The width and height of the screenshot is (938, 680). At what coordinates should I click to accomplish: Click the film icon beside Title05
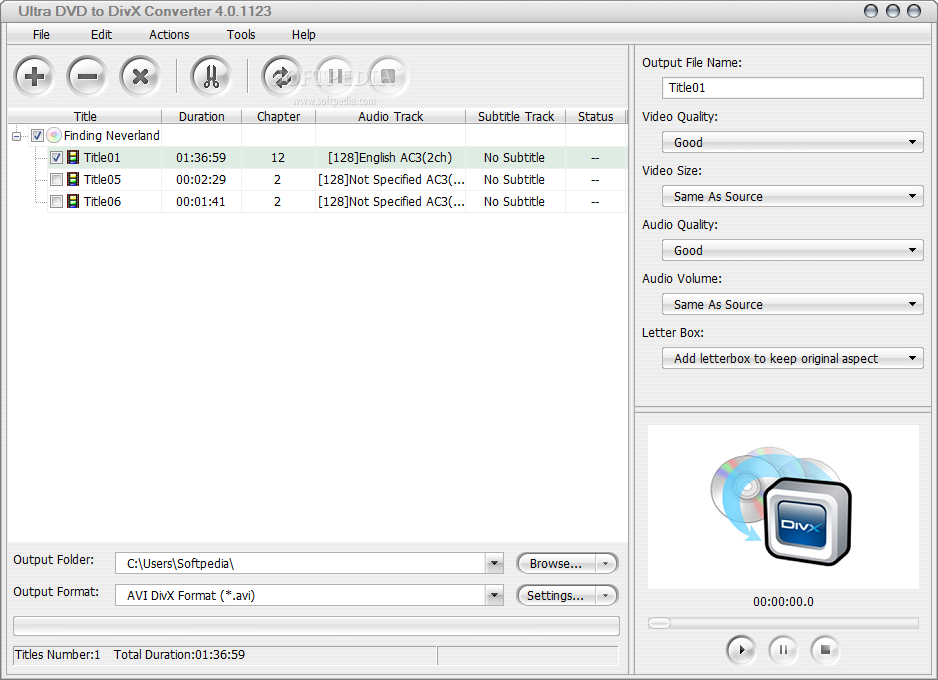(73, 179)
